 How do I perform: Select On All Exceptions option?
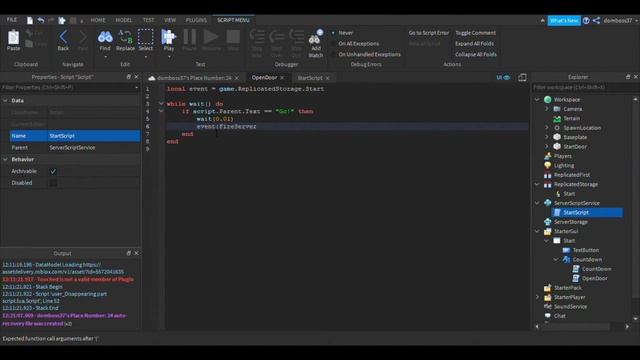[358, 44]
